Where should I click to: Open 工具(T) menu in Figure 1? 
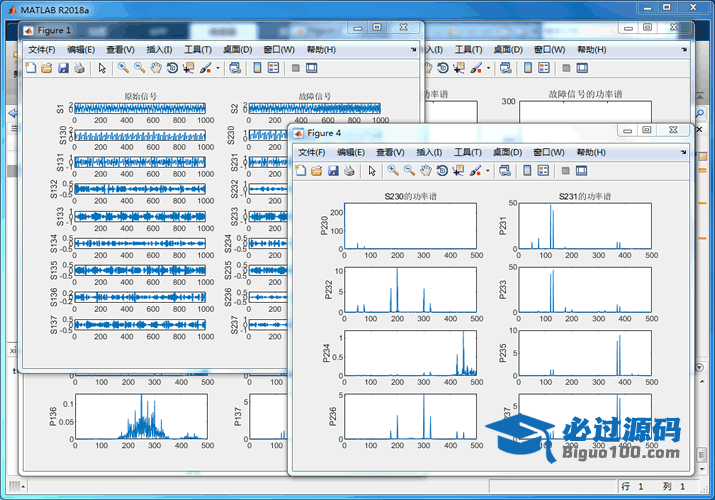(x=200, y=49)
